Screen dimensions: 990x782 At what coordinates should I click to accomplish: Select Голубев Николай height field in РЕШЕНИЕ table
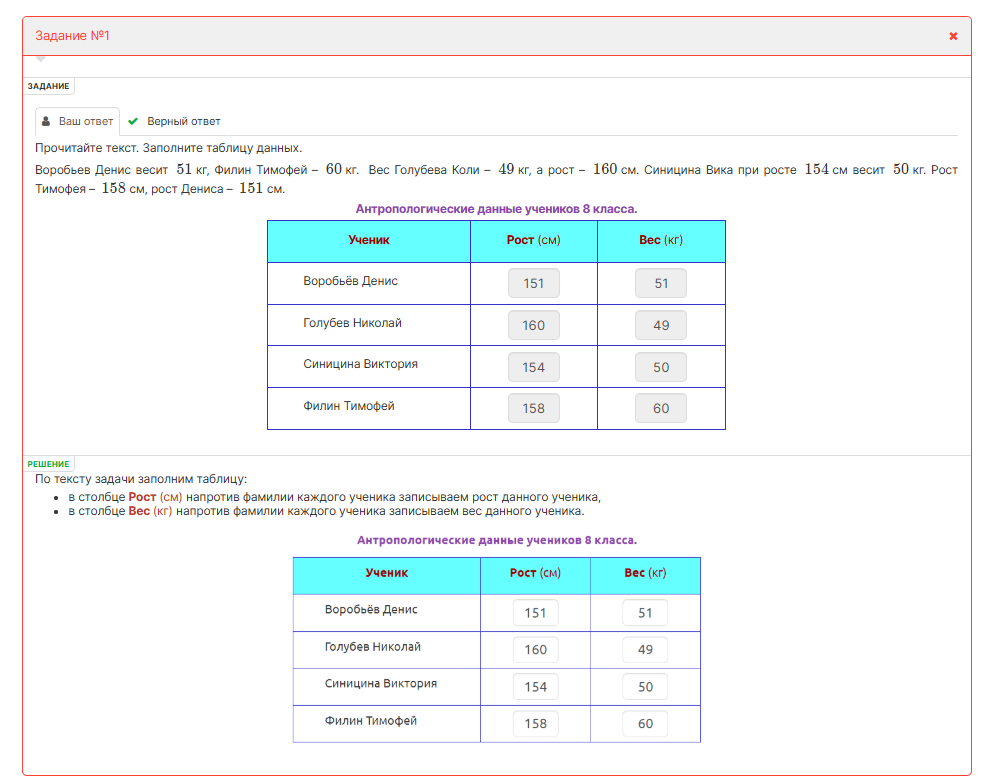click(535, 649)
